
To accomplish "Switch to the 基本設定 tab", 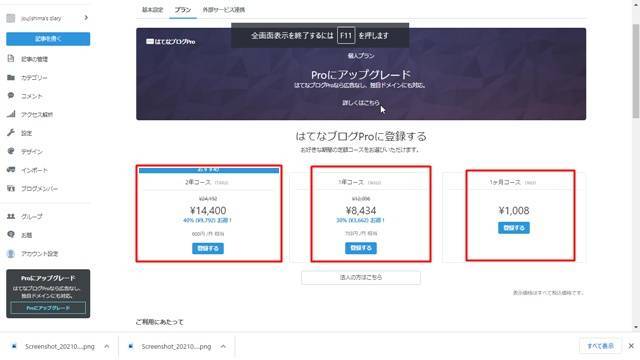I will pos(152,9).
